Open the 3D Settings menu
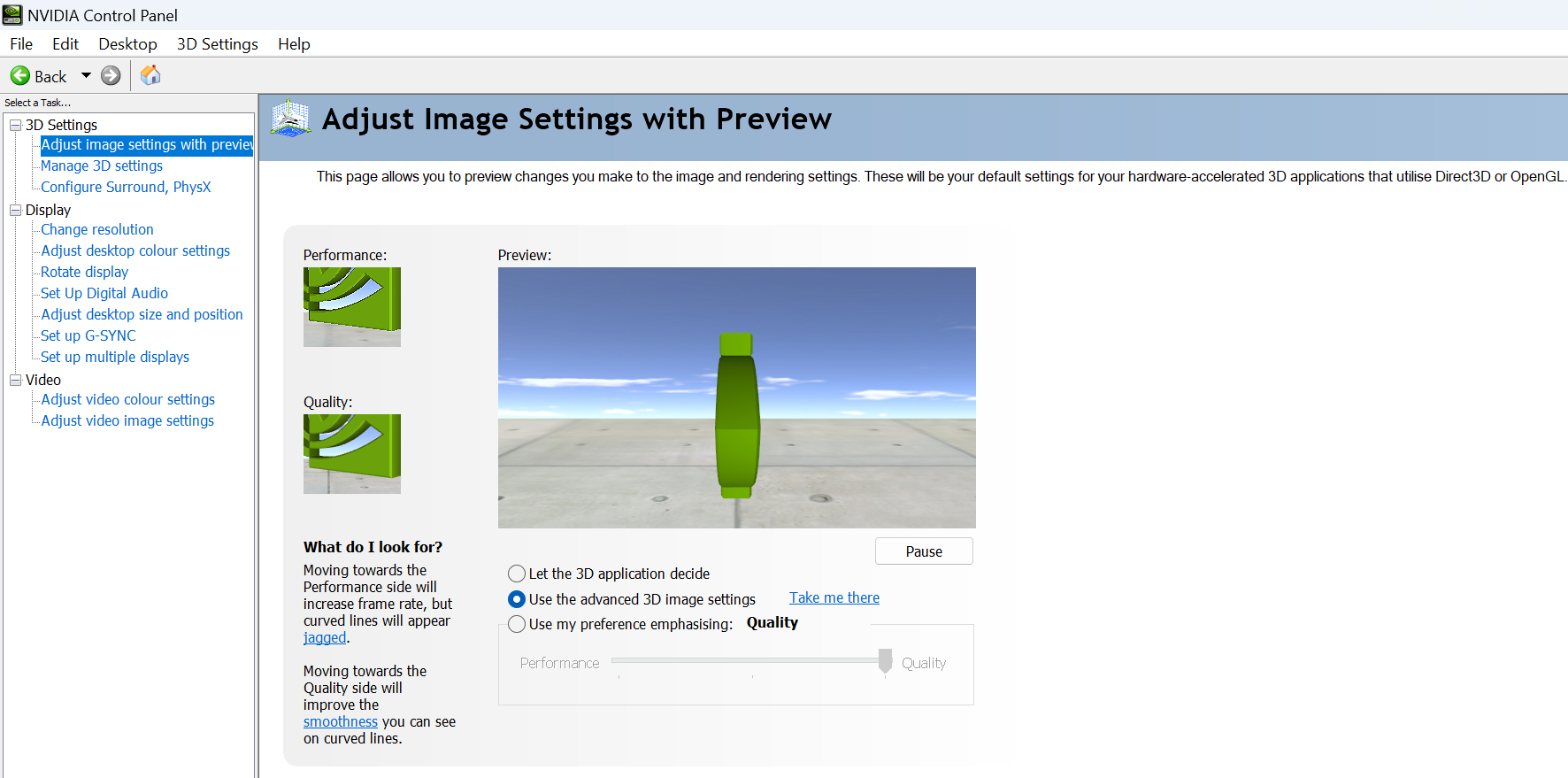 pos(218,44)
